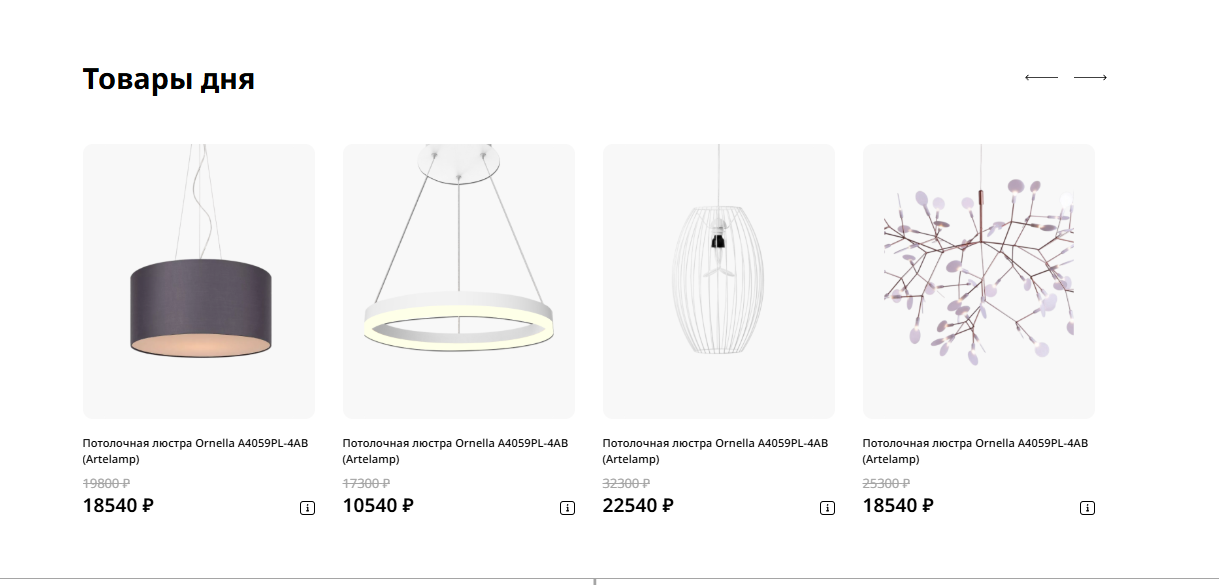The width and height of the screenshot is (1219, 585).
Task: Go to previous products with the left arrow
Action: pos(1041,77)
